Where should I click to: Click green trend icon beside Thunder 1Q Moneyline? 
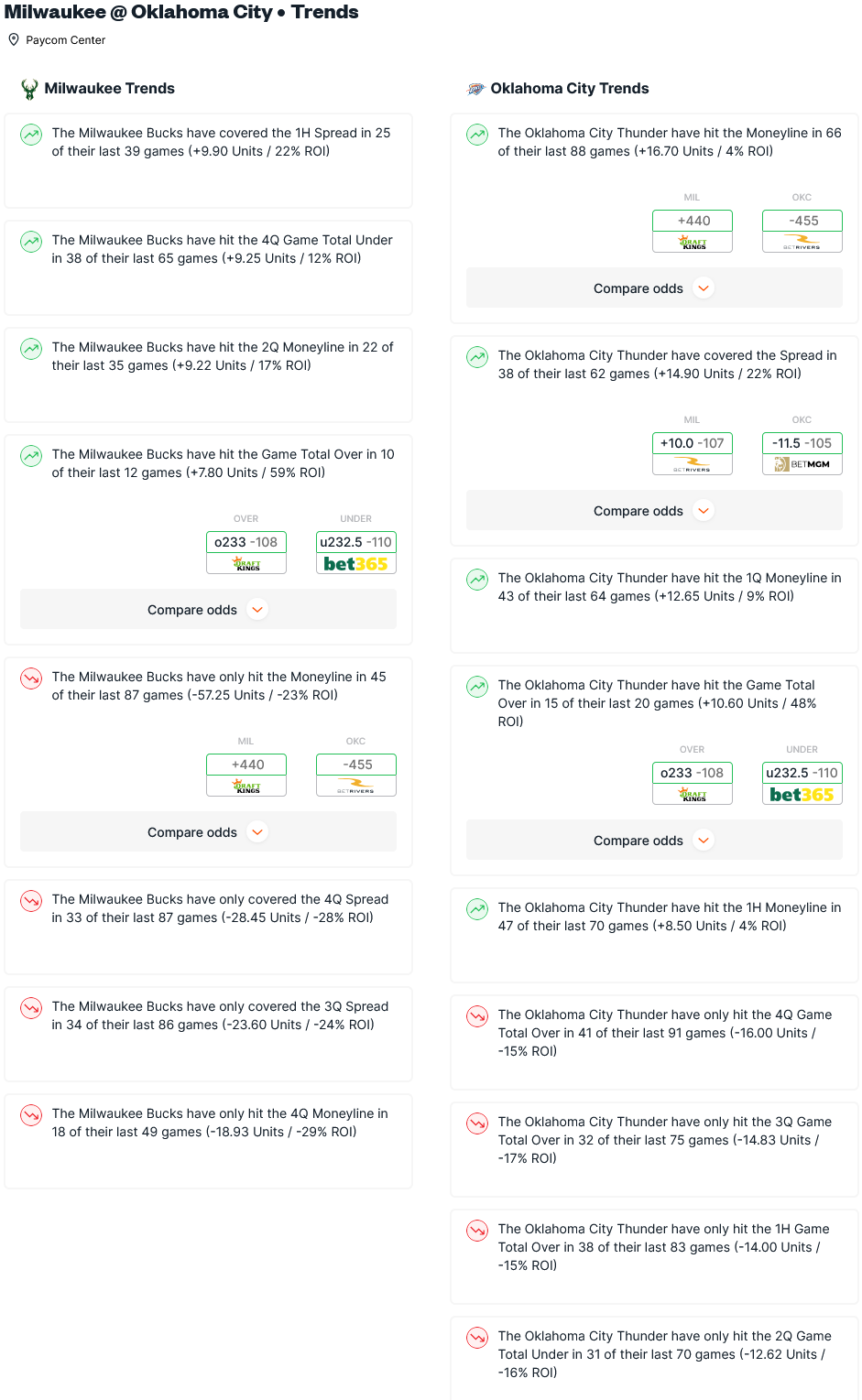coord(477,580)
